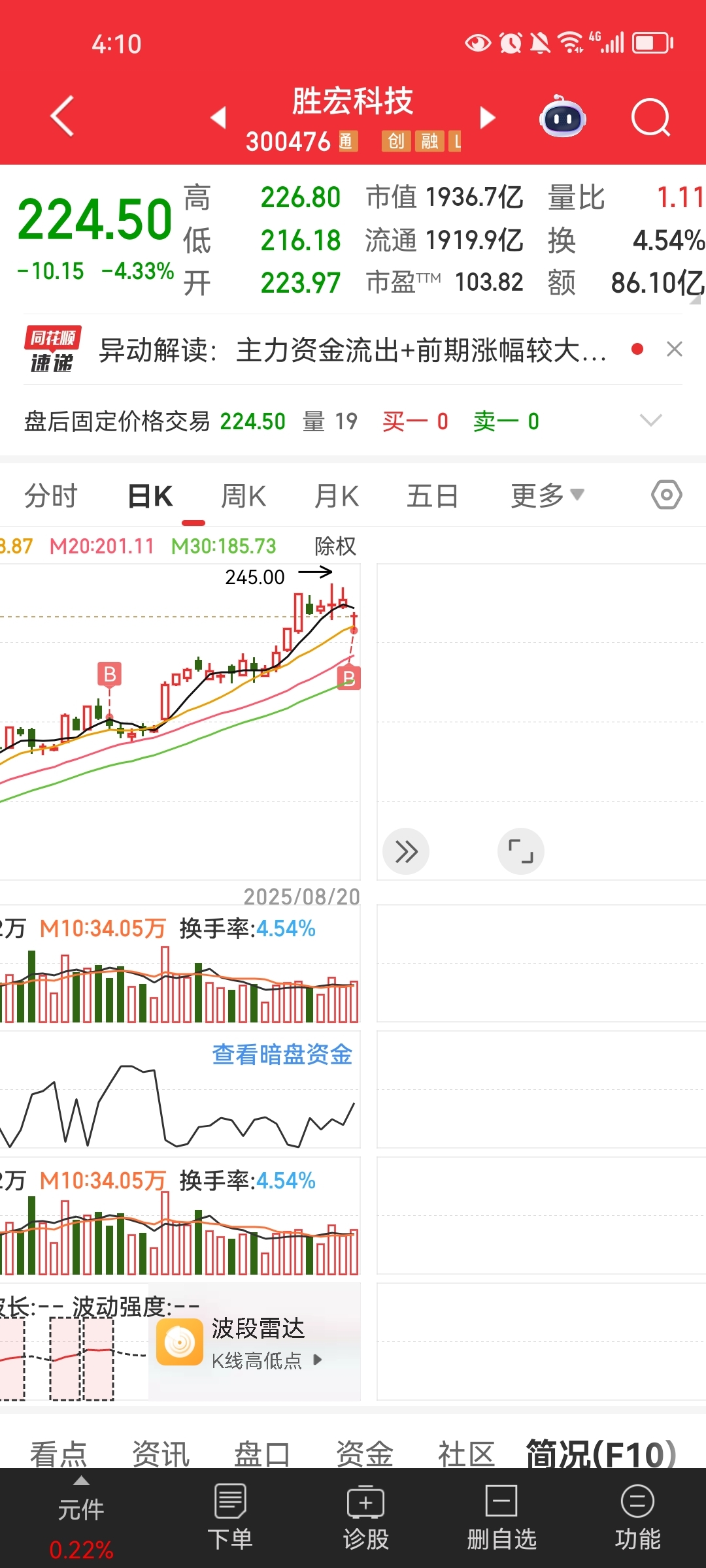The width and height of the screenshot is (706, 1568).
Task: Tap the battery status icon
Action: pyautogui.click(x=653, y=43)
